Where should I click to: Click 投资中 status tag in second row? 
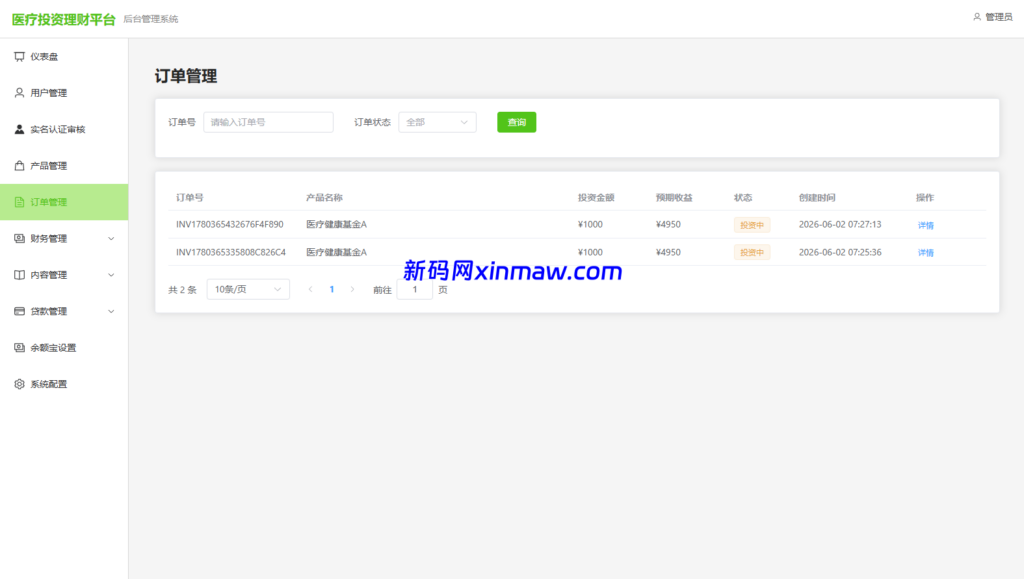pyautogui.click(x=752, y=253)
